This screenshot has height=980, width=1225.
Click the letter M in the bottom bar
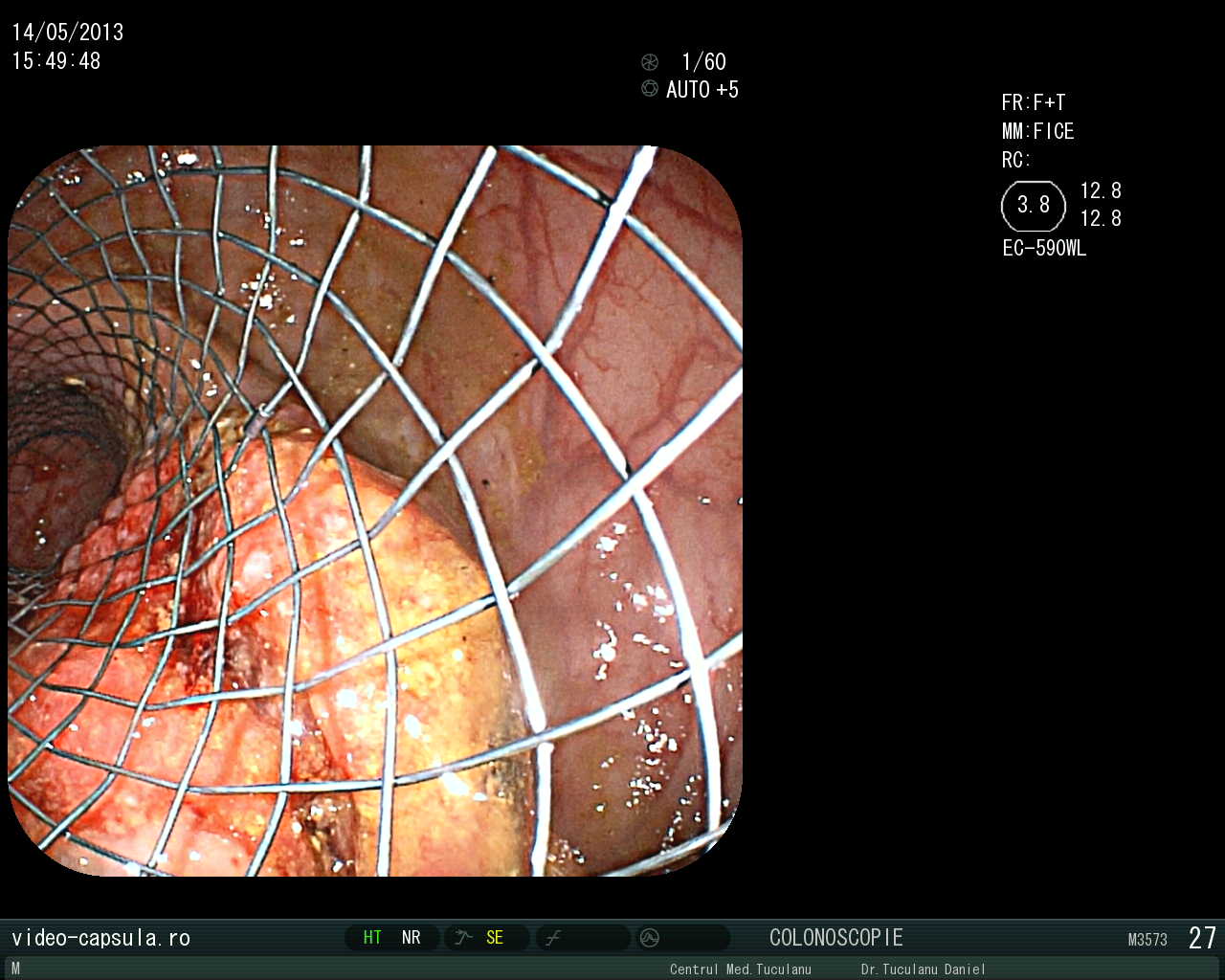pyautogui.click(x=15, y=969)
